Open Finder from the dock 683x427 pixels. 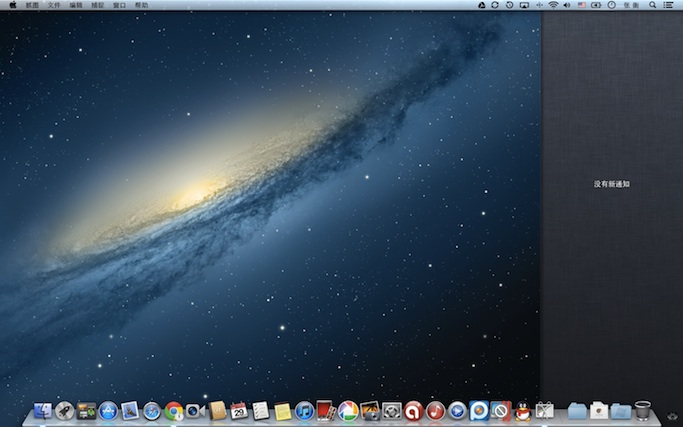point(42,410)
